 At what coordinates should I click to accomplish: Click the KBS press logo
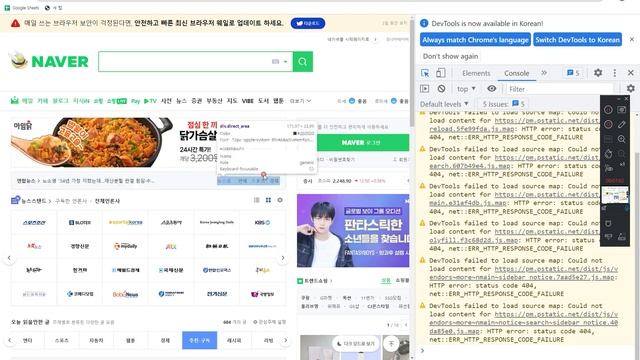pyautogui.click(x=262, y=222)
